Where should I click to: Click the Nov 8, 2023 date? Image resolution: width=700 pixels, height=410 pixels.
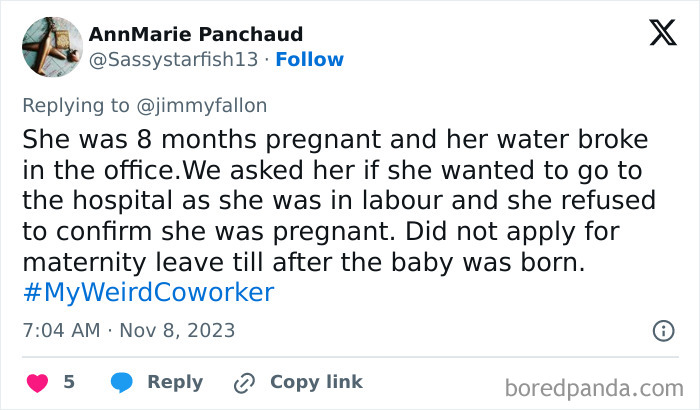click(x=178, y=330)
